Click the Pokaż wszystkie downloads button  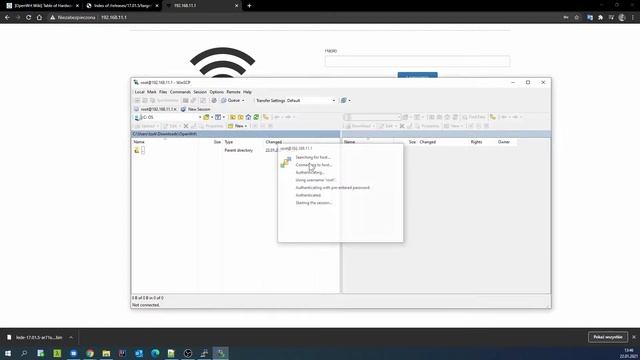tap(608, 337)
